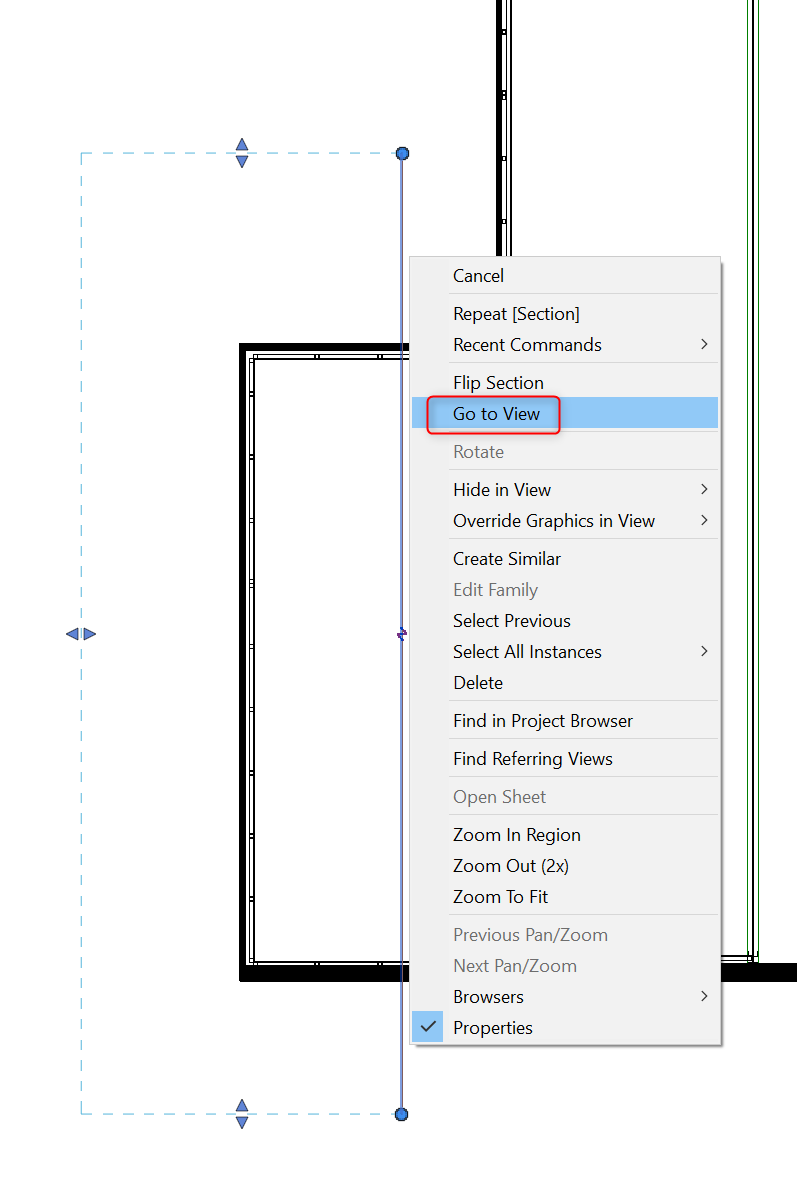Open Recent Commands submenu

click(x=564, y=345)
